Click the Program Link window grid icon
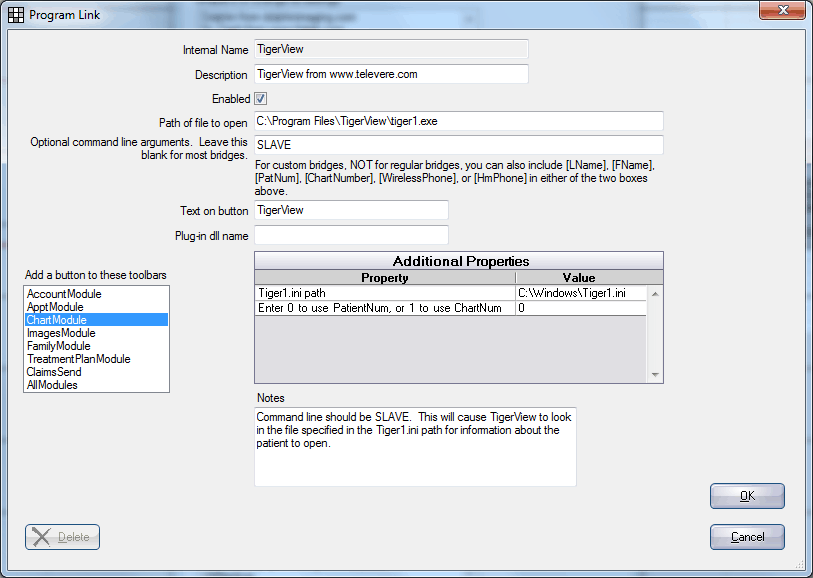Viewport: 813px width, 578px height. coord(16,15)
